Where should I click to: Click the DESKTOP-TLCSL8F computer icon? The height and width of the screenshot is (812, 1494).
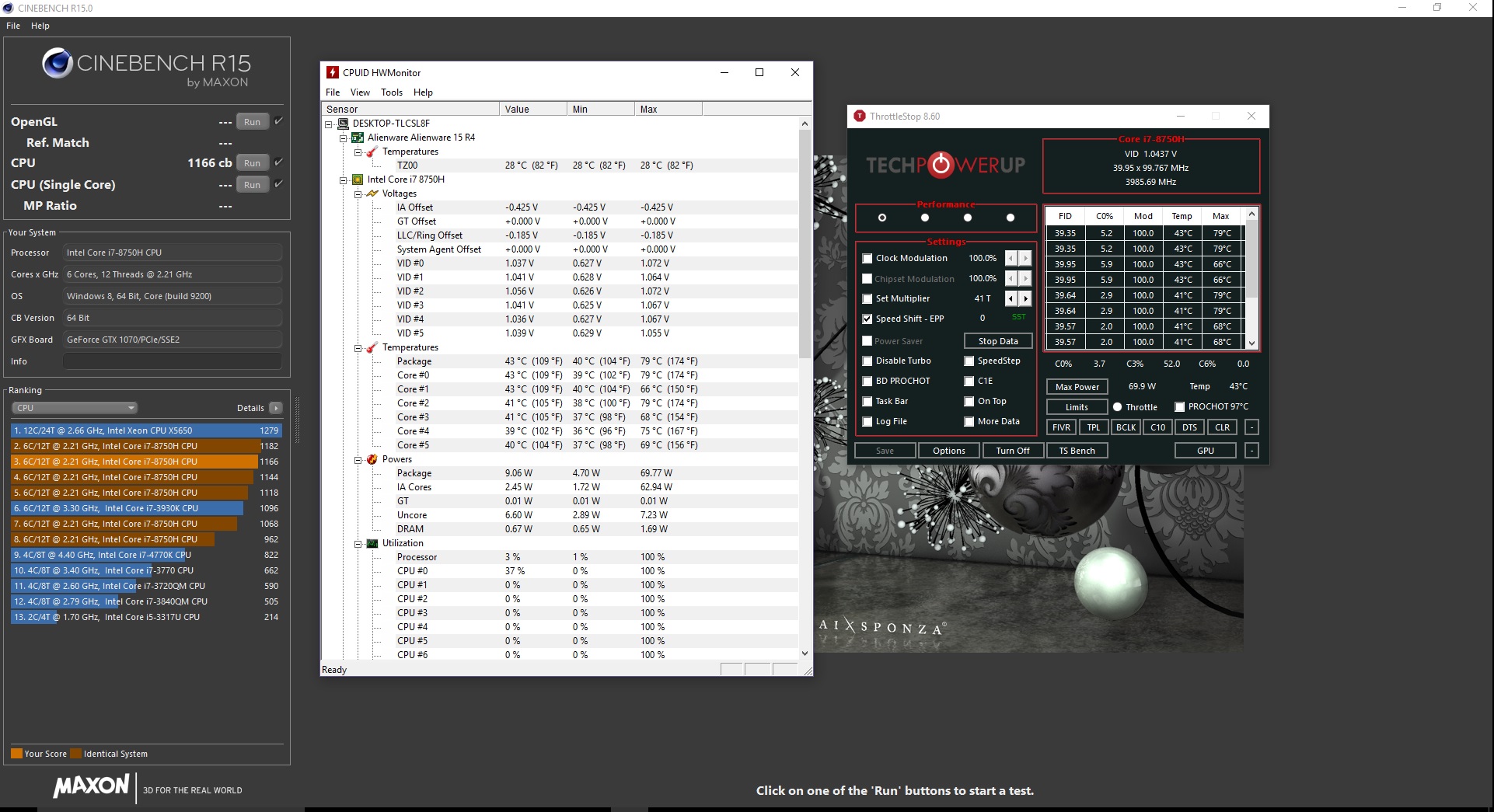pyautogui.click(x=343, y=124)
